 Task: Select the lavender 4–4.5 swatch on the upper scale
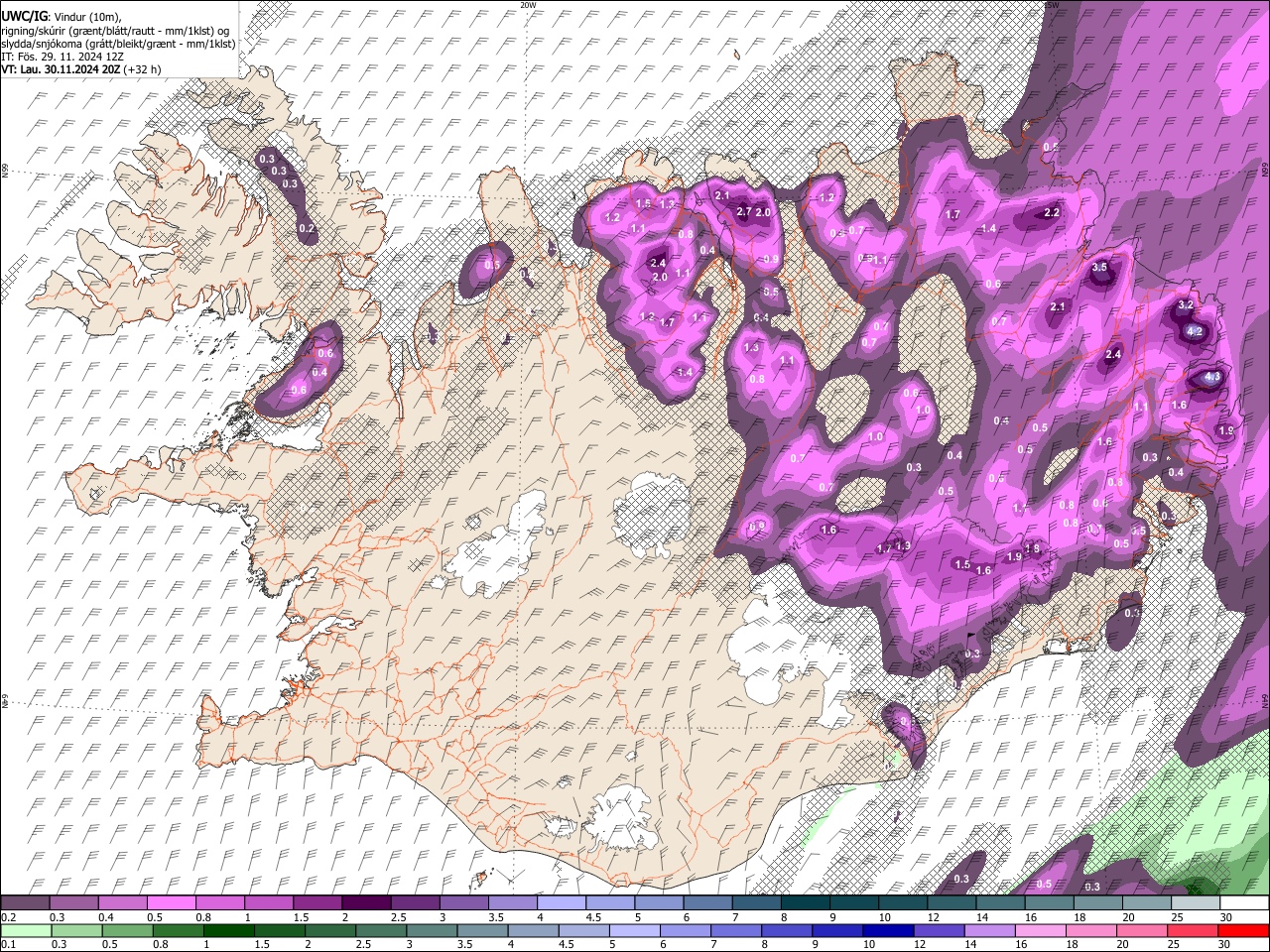(561, 903)
